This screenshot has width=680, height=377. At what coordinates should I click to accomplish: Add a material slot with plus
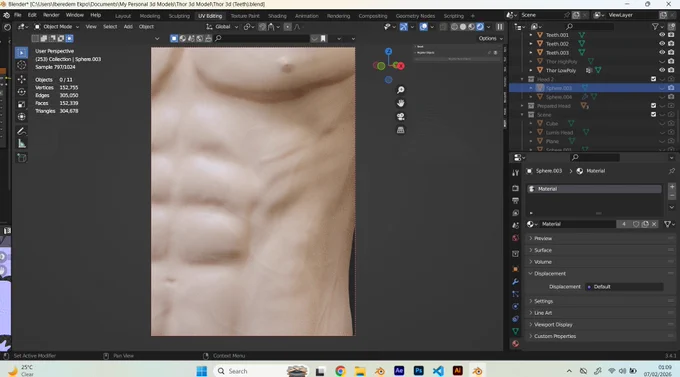click(672, 187)
